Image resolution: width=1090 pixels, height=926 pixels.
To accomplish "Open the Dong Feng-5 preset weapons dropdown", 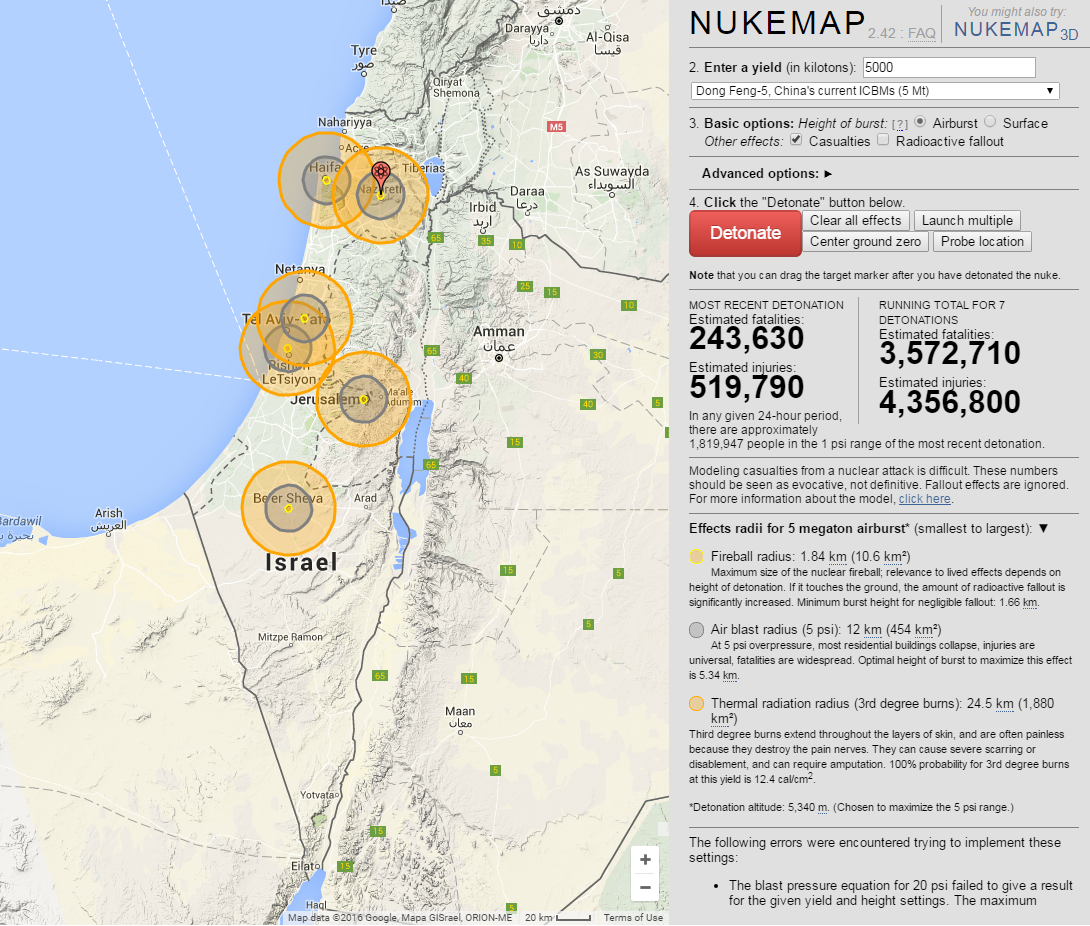I will tap(875, 91).
